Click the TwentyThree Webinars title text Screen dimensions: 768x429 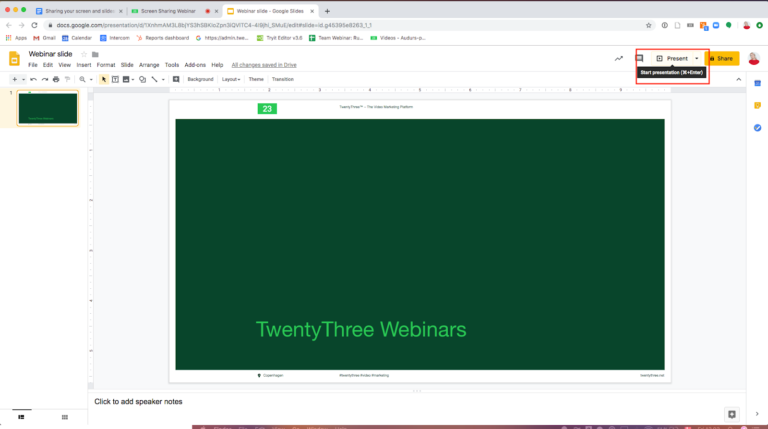click(361, 330)
